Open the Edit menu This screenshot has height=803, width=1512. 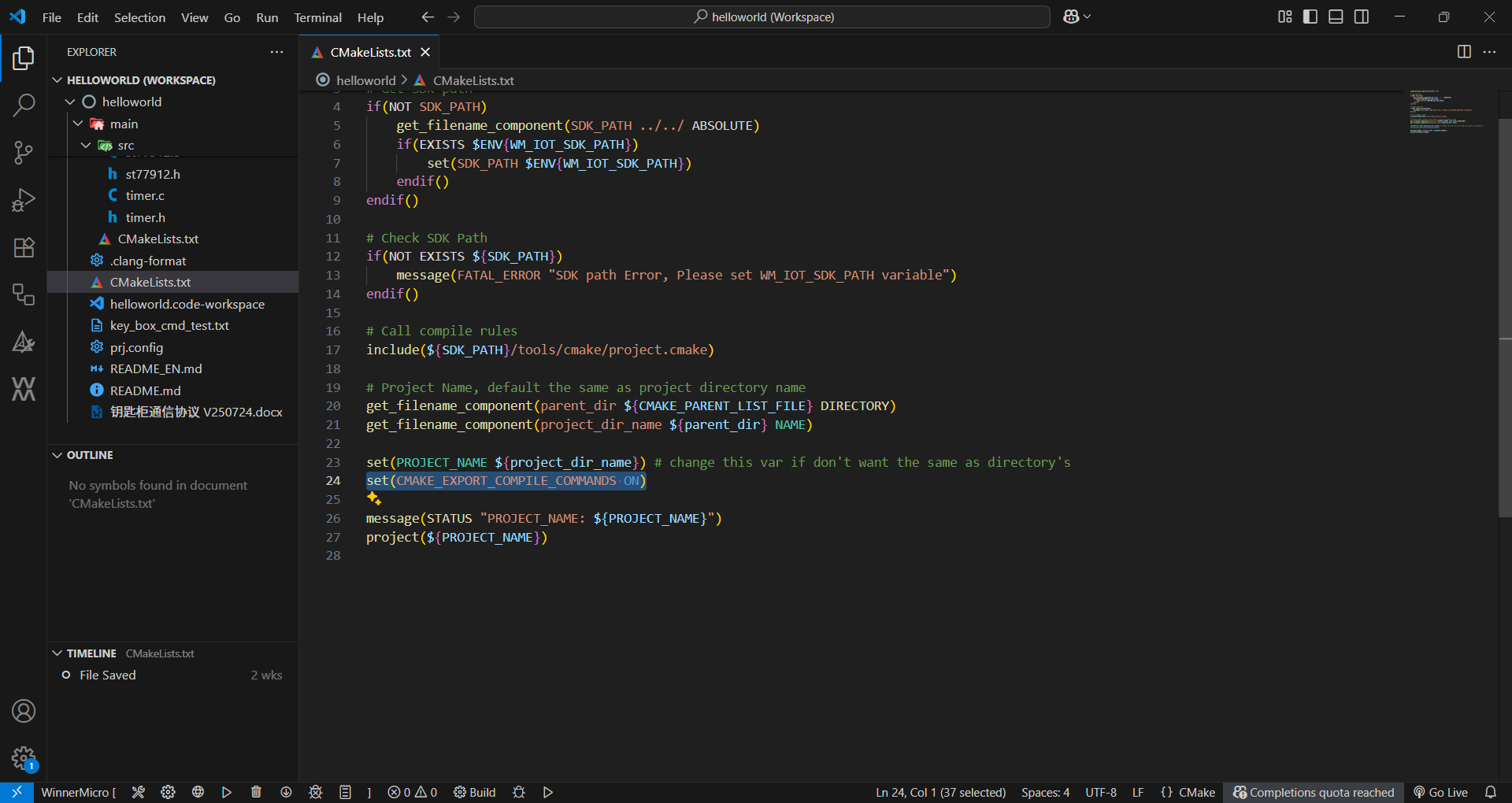point(87,17)
